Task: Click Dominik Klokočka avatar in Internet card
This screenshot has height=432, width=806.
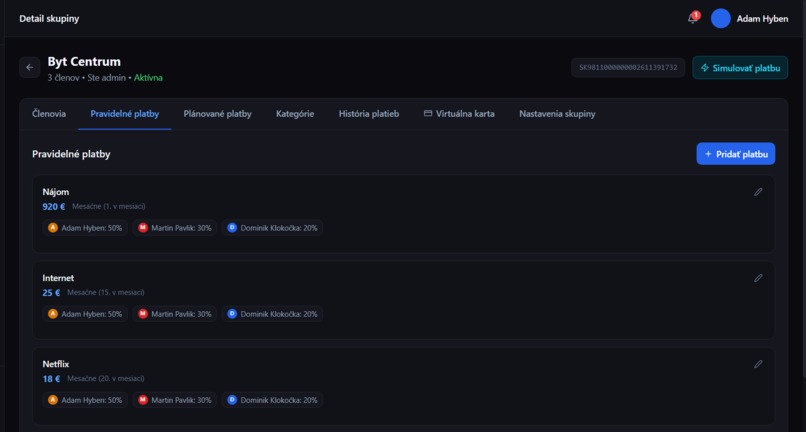Action: [232, 314]
